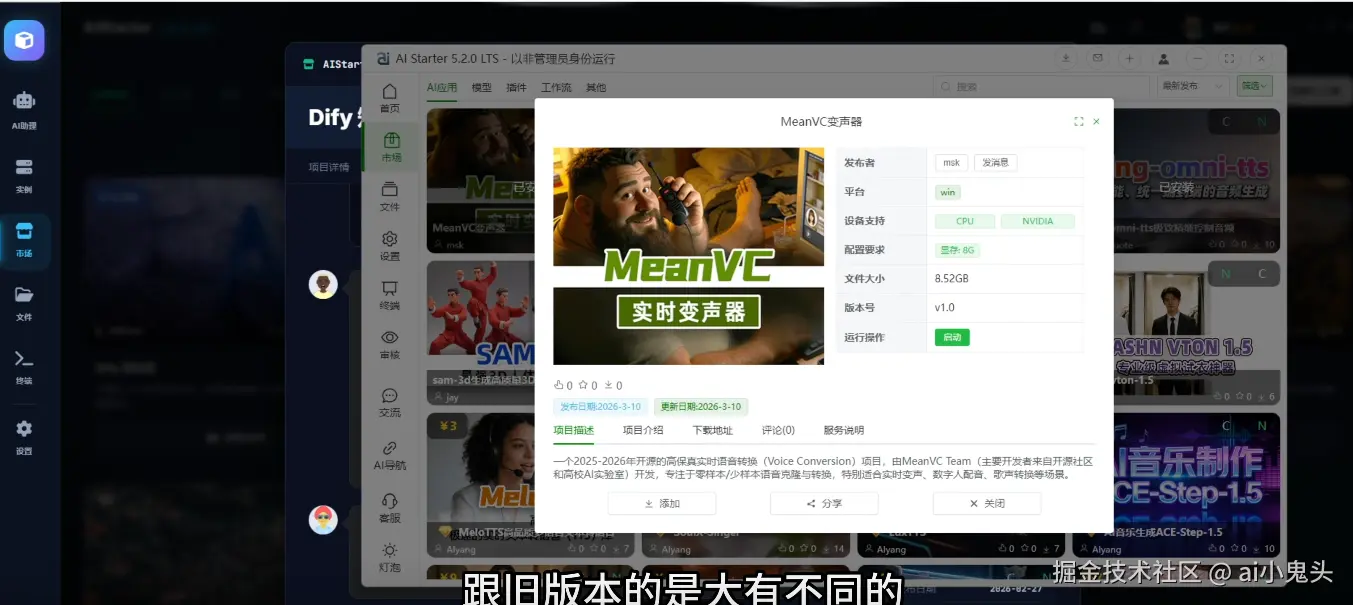Click the win platform tag
Viewport: 1353px width, 605px height.
click(x=948, y=192)
